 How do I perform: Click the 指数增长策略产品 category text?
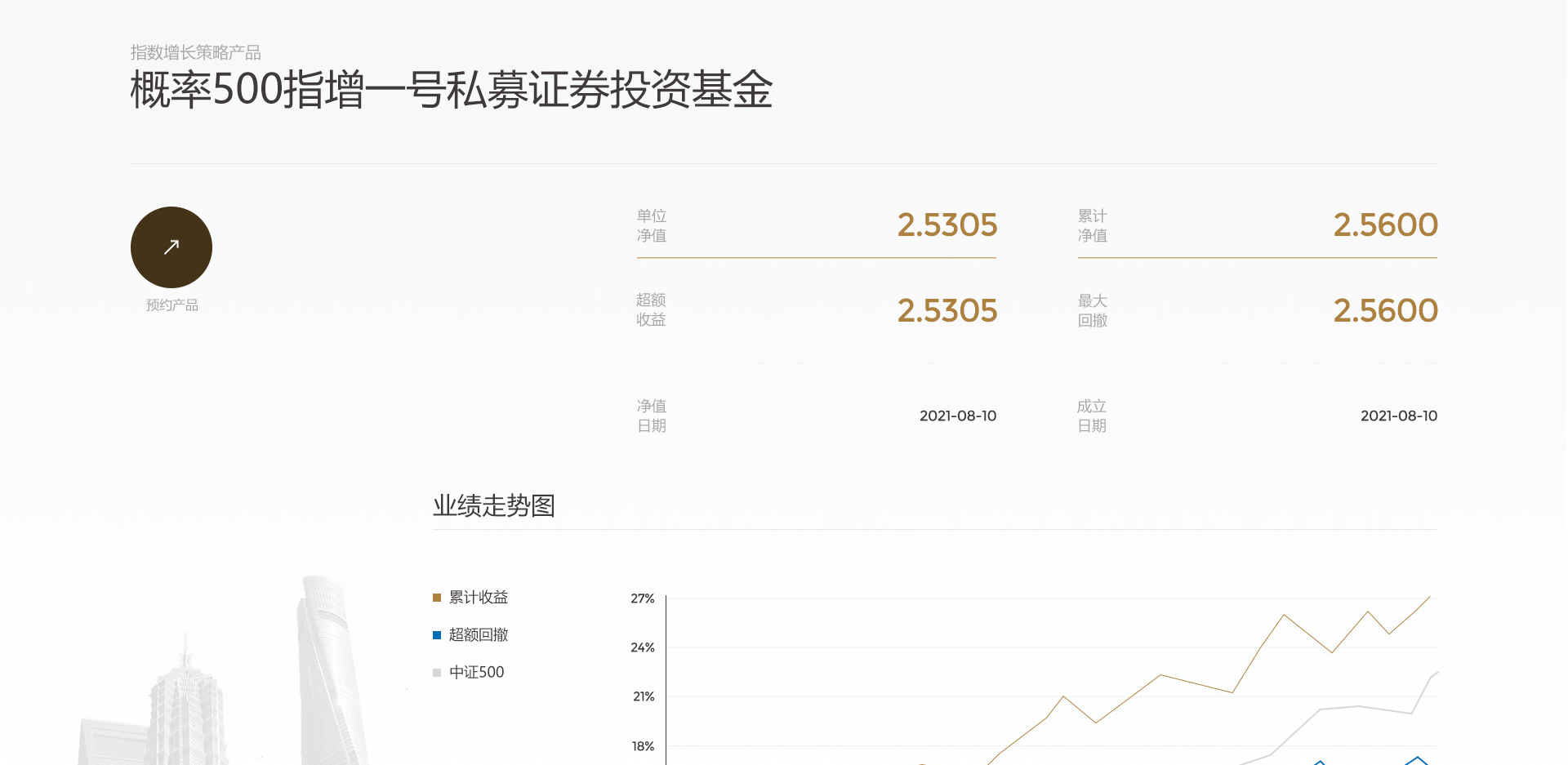pyautogui.click(x=196, y=53)
